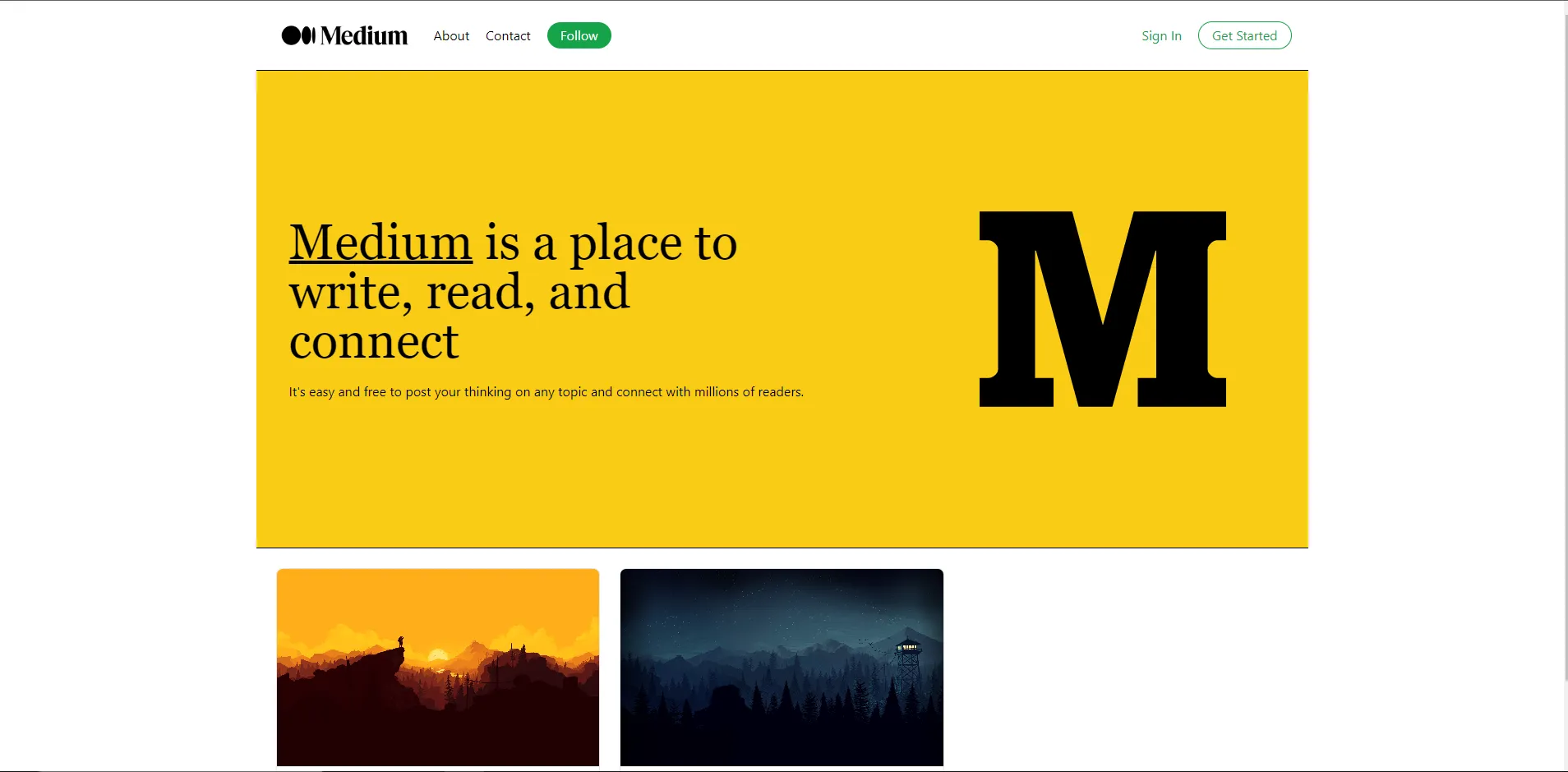Click the Sign In link
This screenshot has width=1568, height=772.
1161,35
